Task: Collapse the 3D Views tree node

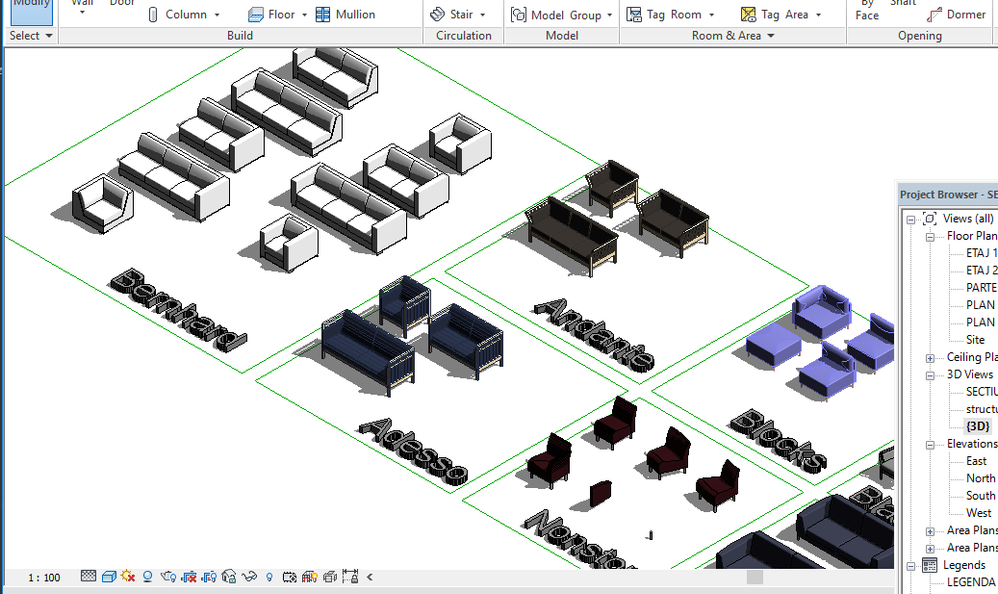Action: tap(930, 376)
